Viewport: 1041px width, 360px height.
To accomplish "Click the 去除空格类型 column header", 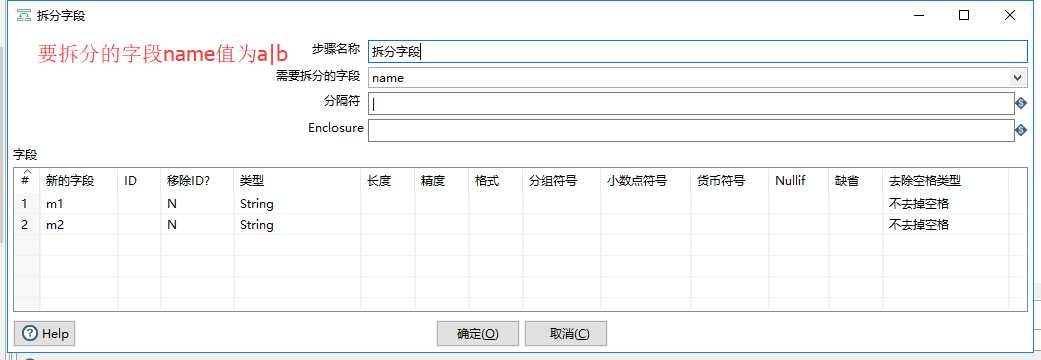I will 945,181.
